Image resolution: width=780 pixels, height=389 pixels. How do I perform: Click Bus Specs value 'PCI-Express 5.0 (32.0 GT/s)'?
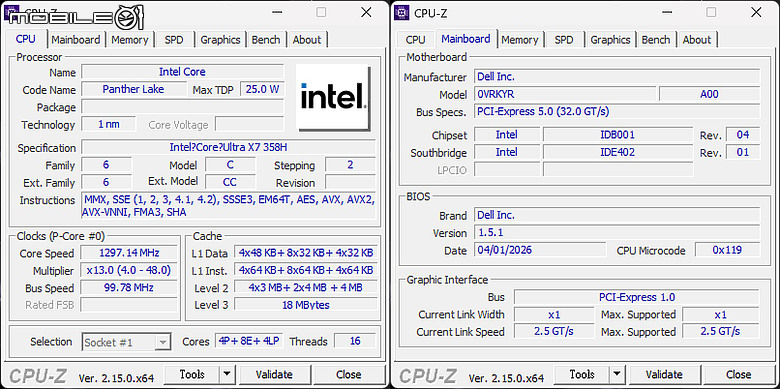pyautogui.click(x=617, y=111)
